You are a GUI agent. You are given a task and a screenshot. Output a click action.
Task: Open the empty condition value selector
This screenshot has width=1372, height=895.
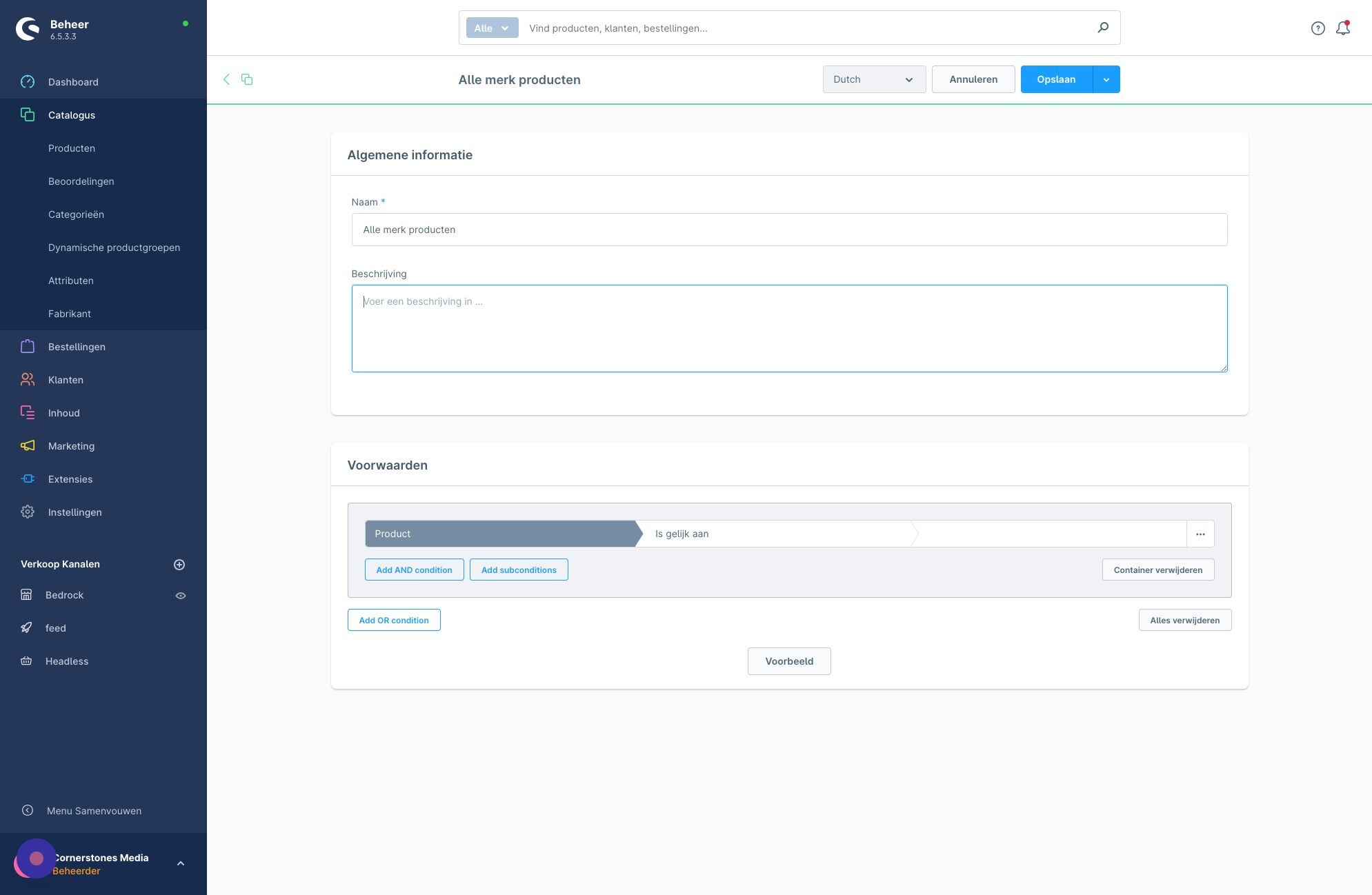(x=1051, y=534)
